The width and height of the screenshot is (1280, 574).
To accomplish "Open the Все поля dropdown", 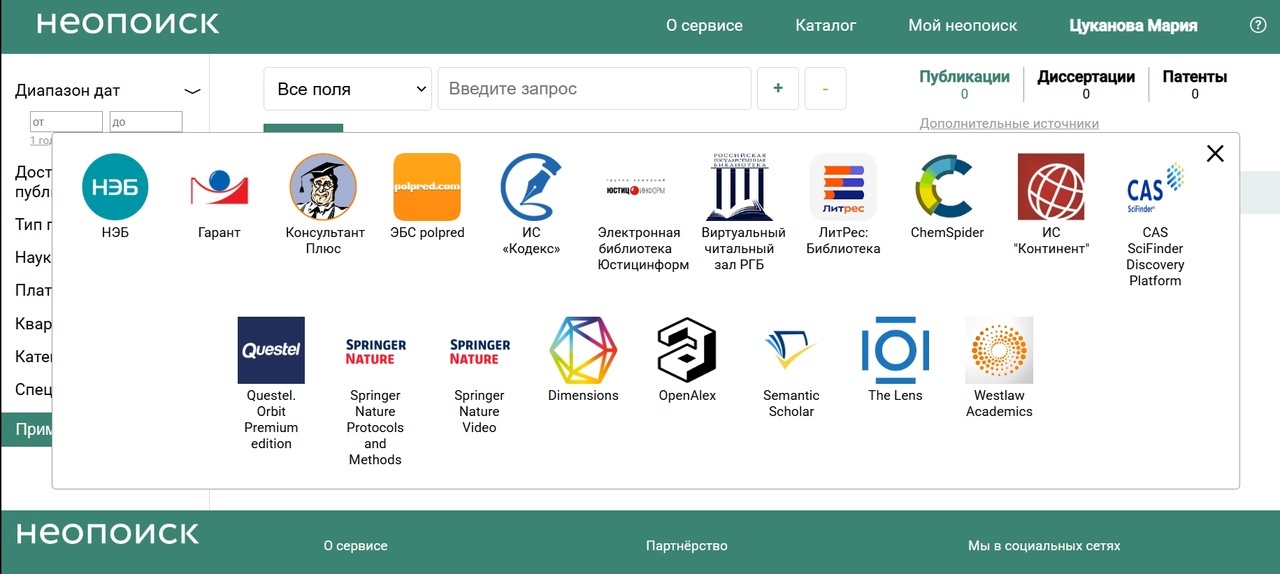I will [347, 89].
